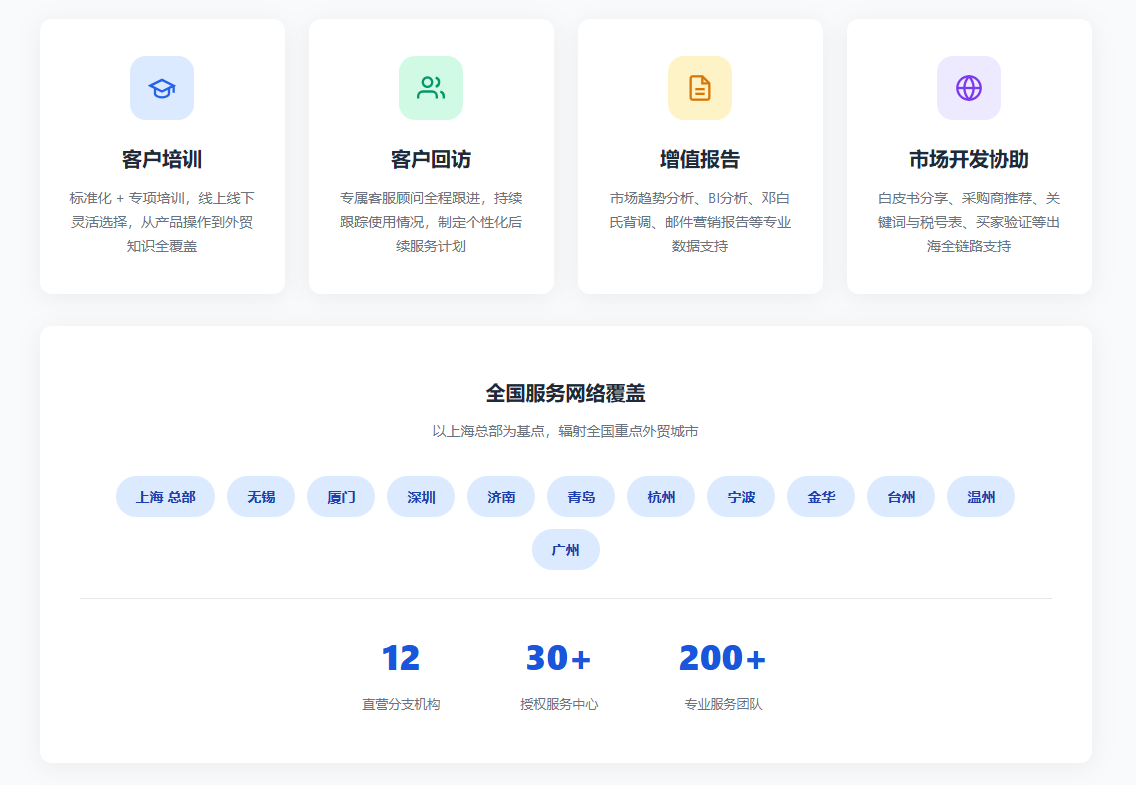1136x785 pixels.
Task: Click the 客户培训 card title
Action: click(x=162, y=159)
